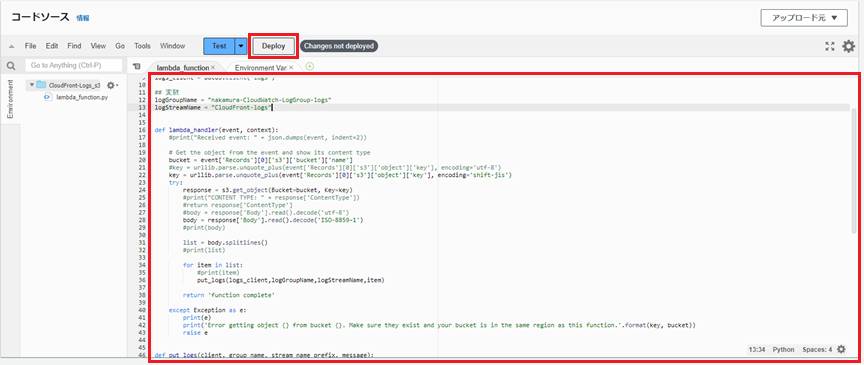Open the Edit menu

[52, 46]
